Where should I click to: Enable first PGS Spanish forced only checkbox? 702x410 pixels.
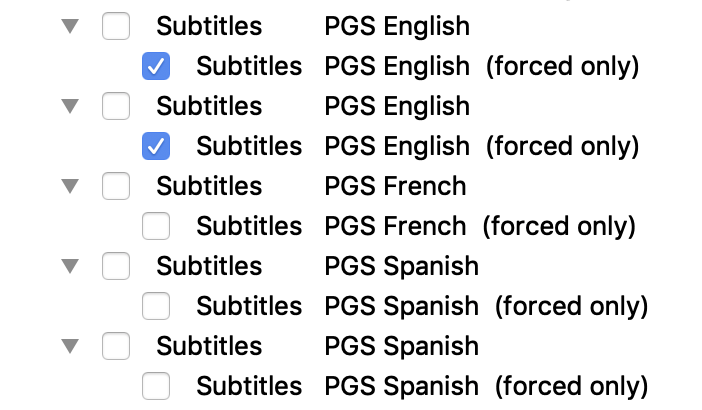(x=156, y=306)
